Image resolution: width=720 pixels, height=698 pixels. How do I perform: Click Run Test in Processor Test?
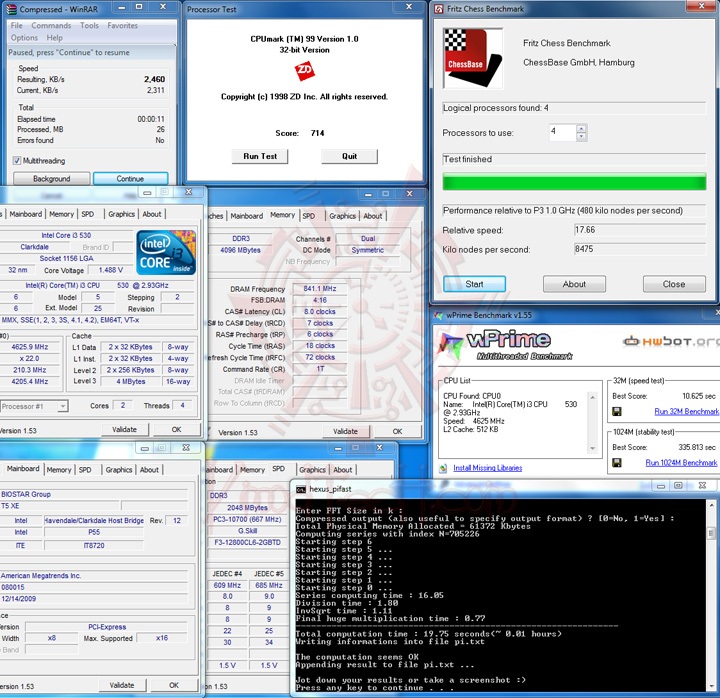tap(260, 156)
